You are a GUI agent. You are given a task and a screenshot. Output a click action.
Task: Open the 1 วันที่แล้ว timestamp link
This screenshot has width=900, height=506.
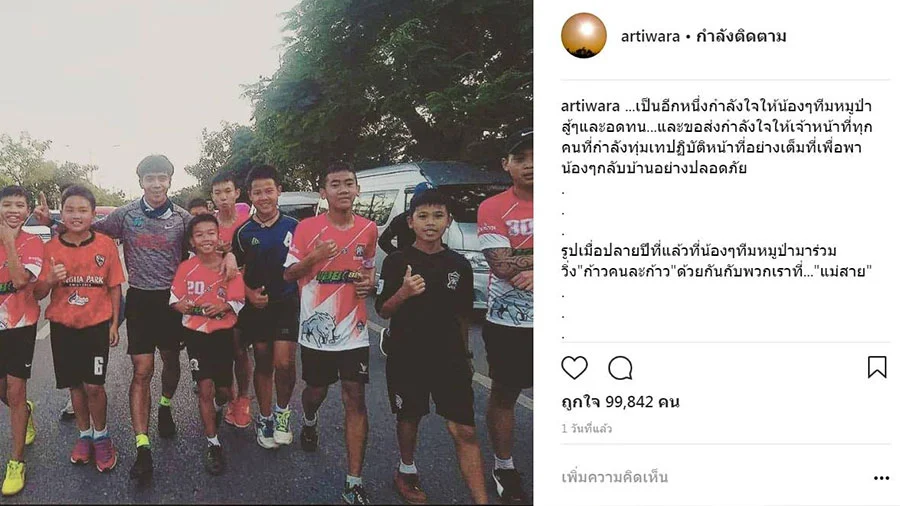[586, 429]
